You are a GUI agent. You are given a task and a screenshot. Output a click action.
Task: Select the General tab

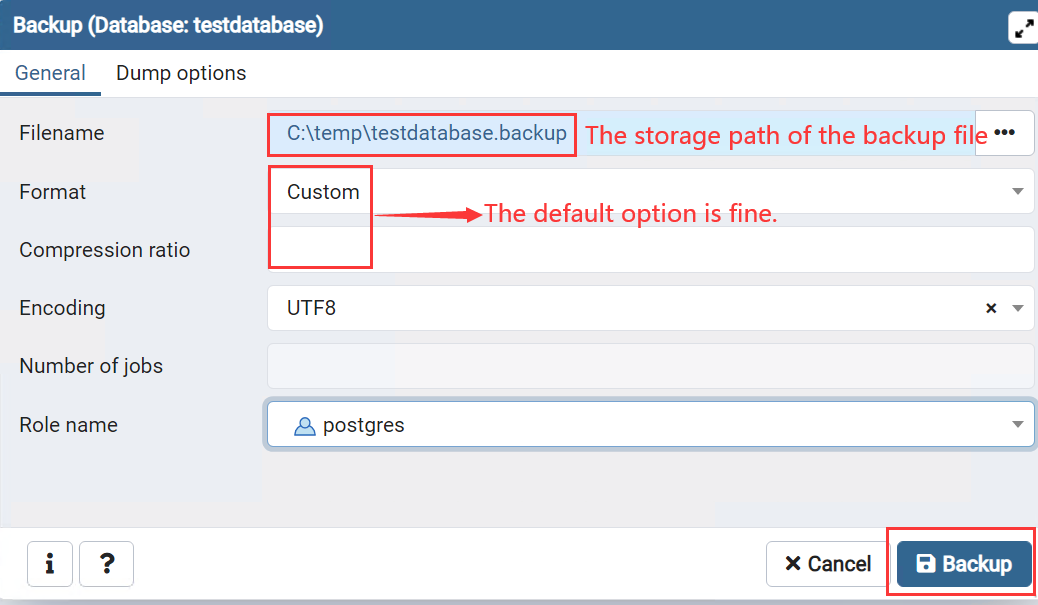click(50, 73)
